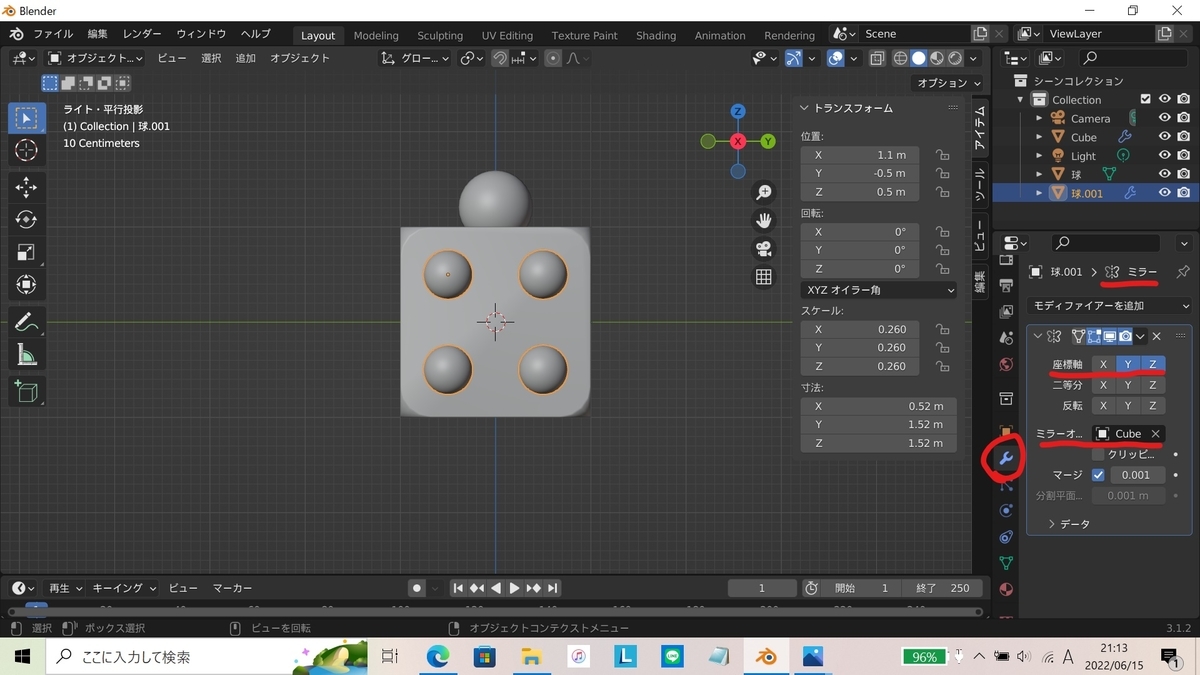This screenshot has height=675, width=1200.
Task: Click blue Z axis on navigation gizmo
Action: [x=738, y=111]
